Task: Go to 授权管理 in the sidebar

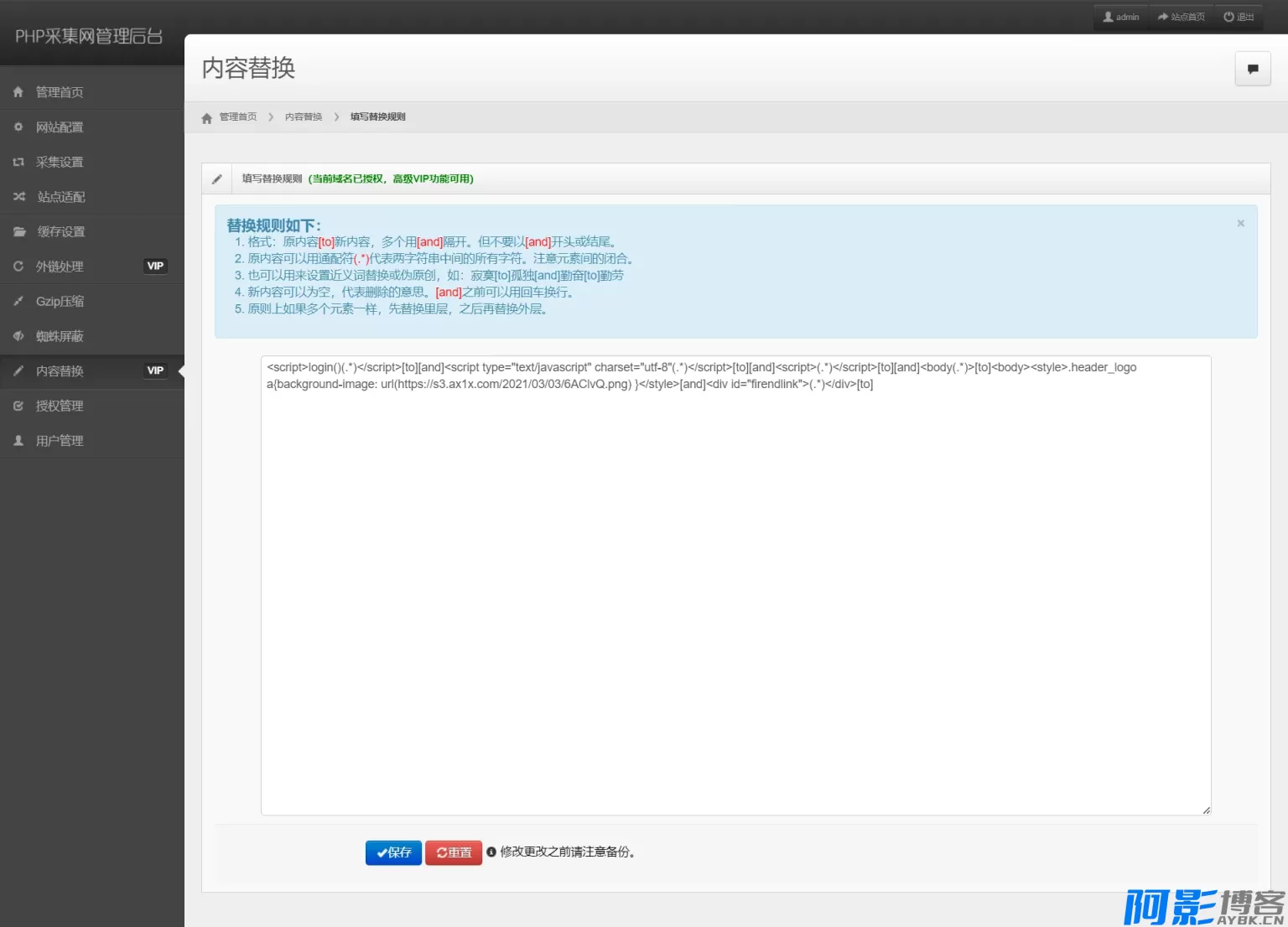Action: 60,407
